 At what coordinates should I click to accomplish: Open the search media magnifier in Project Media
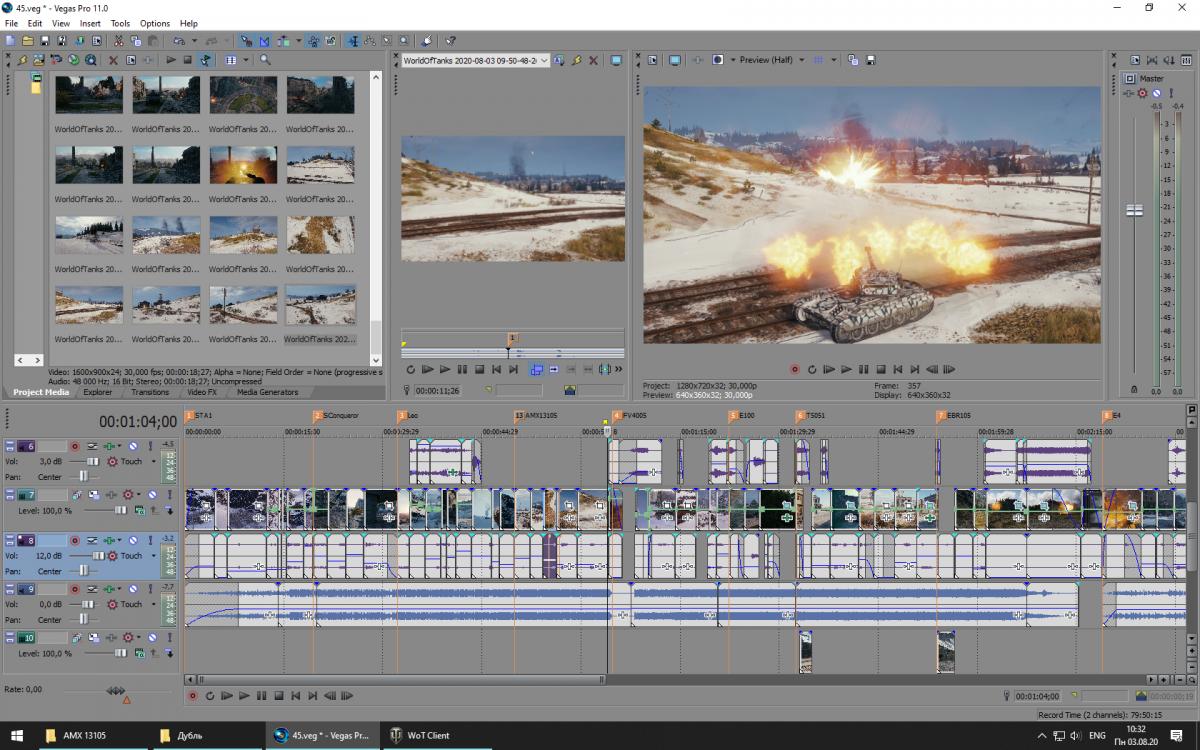[265, 60]
